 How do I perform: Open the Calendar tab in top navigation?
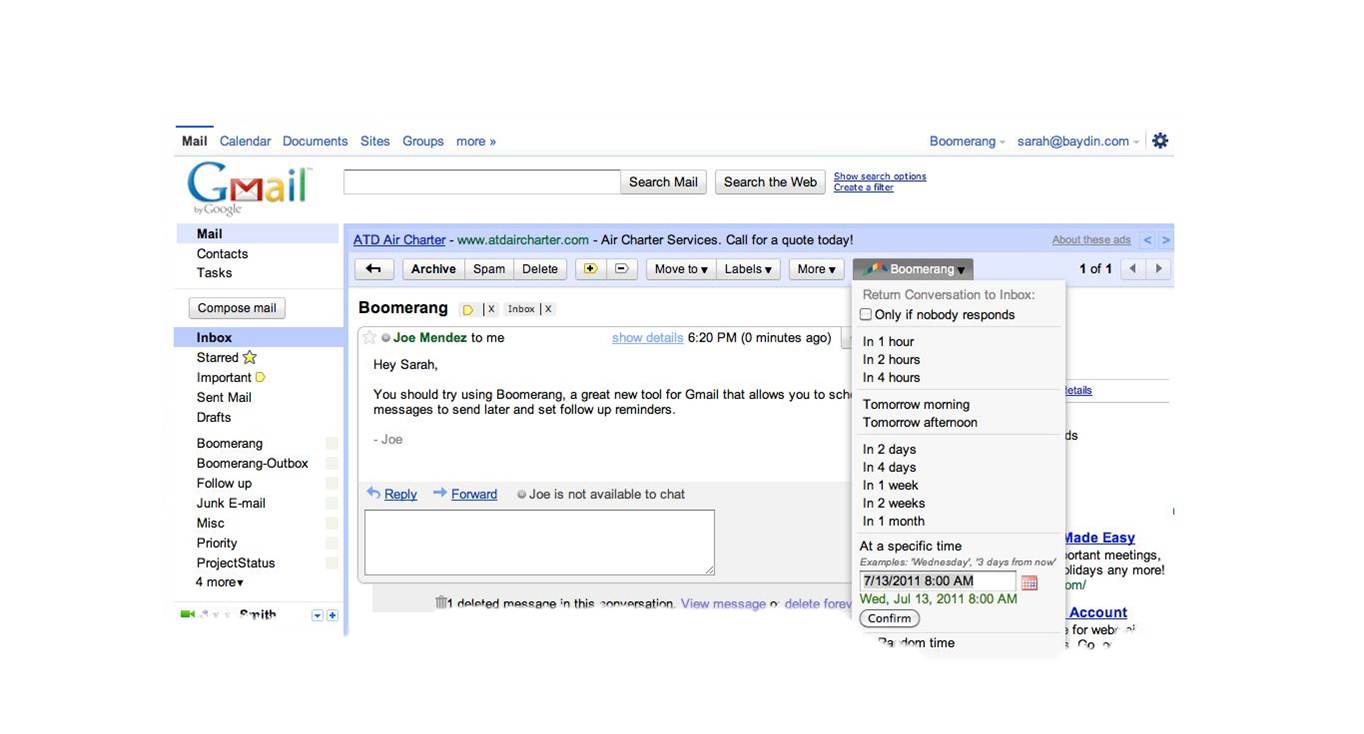coord(245,141)
